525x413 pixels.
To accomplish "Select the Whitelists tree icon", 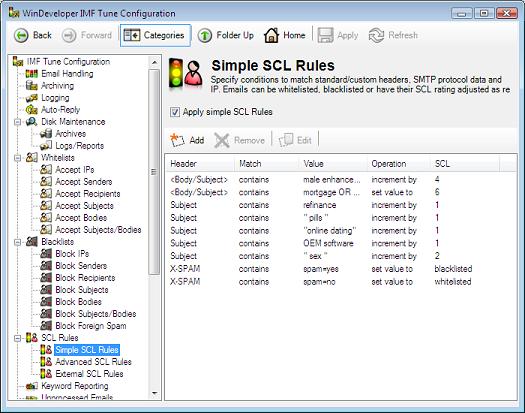I will [x=32, y=157].
